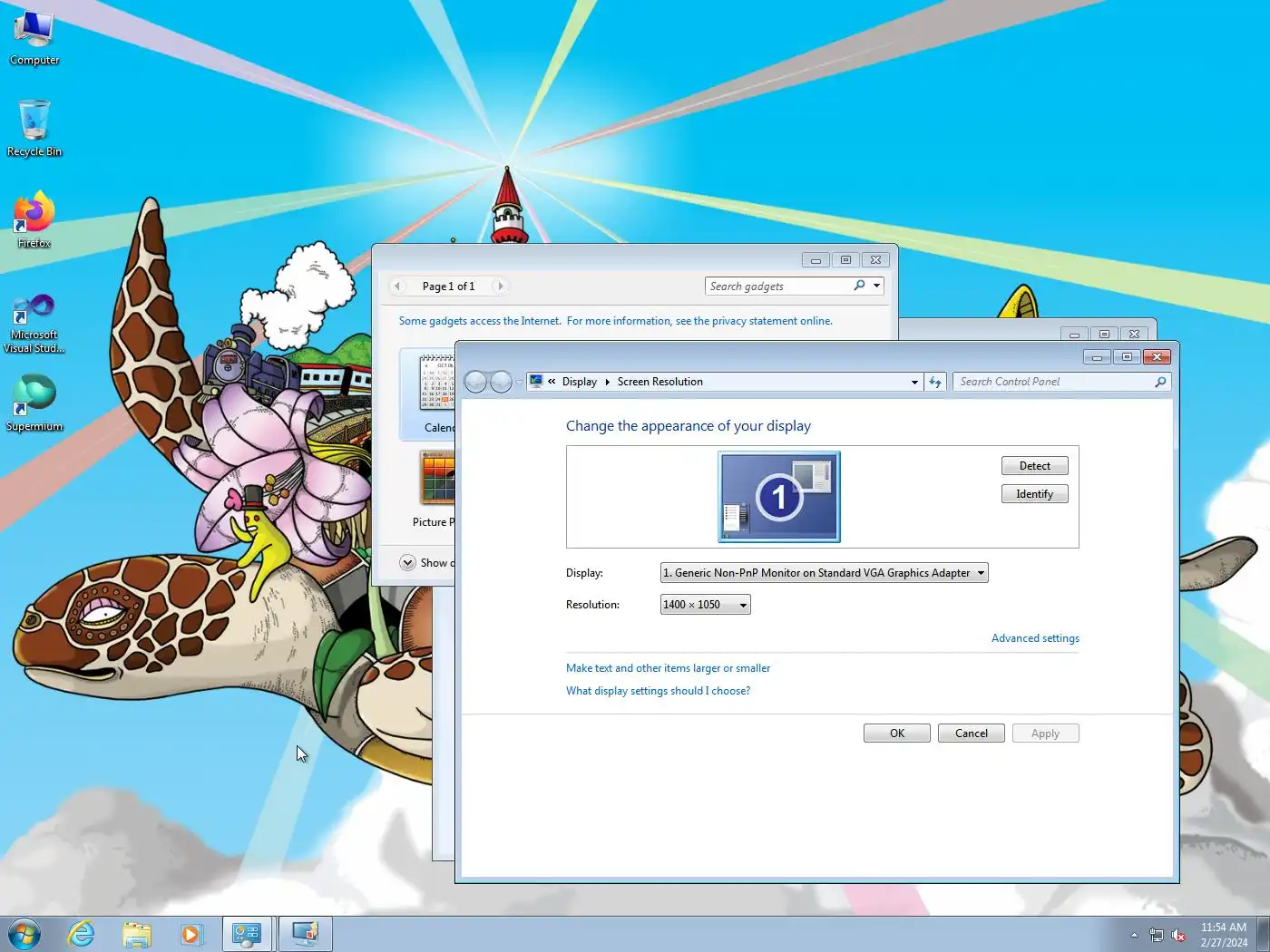The height and width of the screenshot is (952, 1270).
Task: Open the Windows Start menu orb
Action: (x=24, y=934)
